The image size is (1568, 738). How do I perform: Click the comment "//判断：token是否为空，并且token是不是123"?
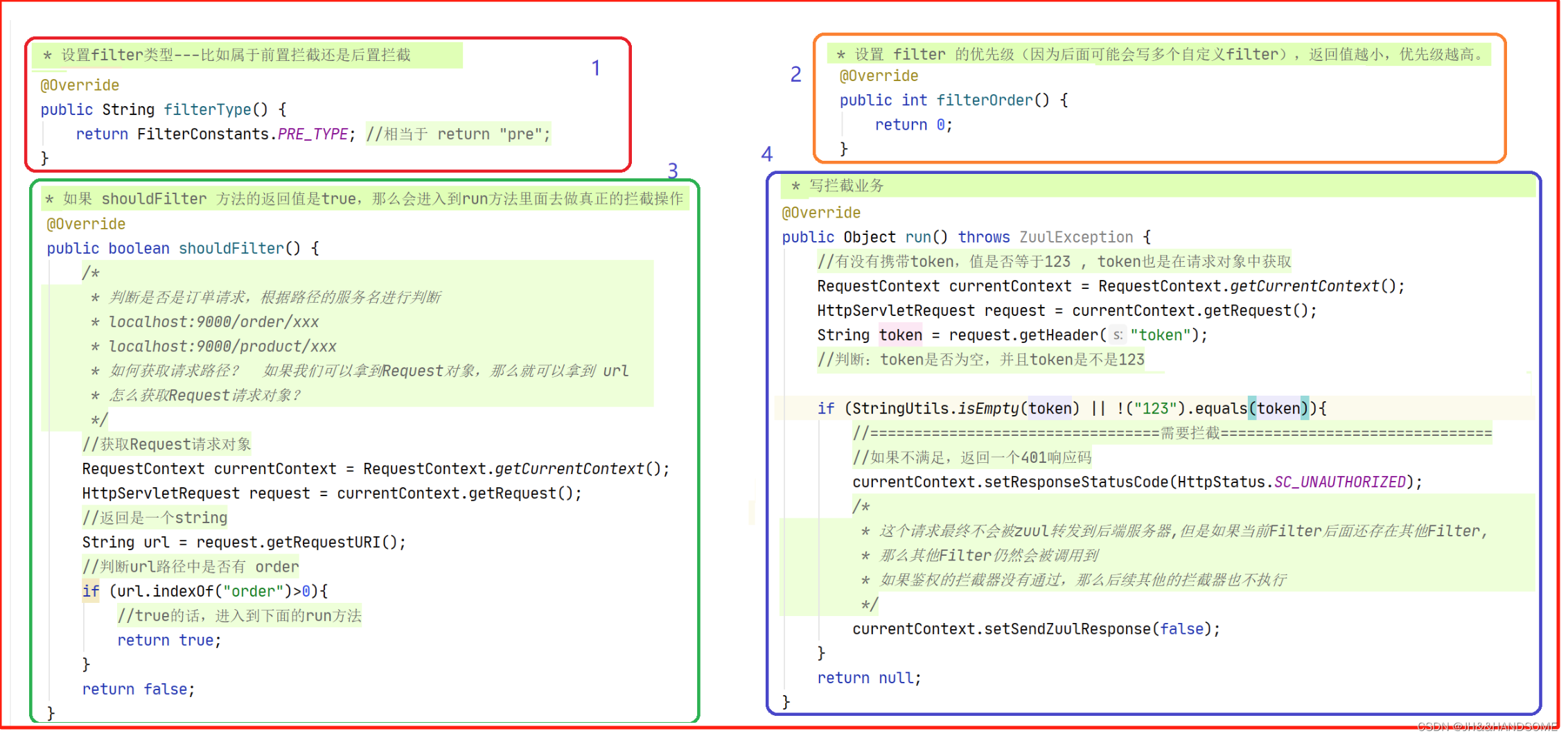click(x=980, y=360)
